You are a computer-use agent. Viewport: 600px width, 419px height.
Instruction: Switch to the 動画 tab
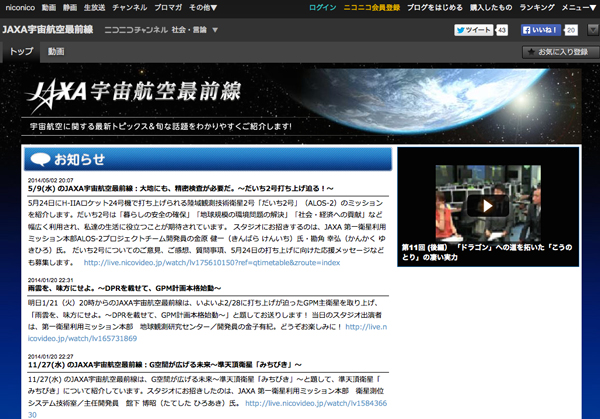55,51
